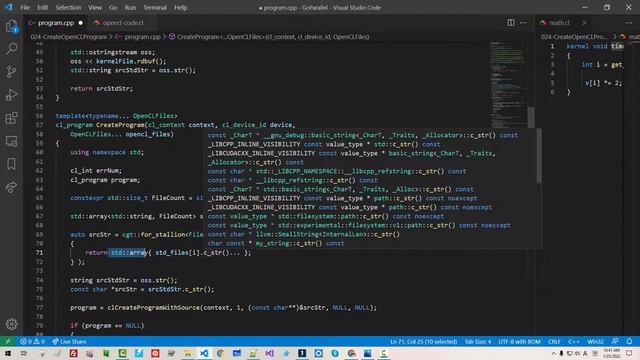Image resolution: width=640 pixels, height=360 pixels.
Task: Click 'cl_int errNum;' on line 62
Action: 96,170
